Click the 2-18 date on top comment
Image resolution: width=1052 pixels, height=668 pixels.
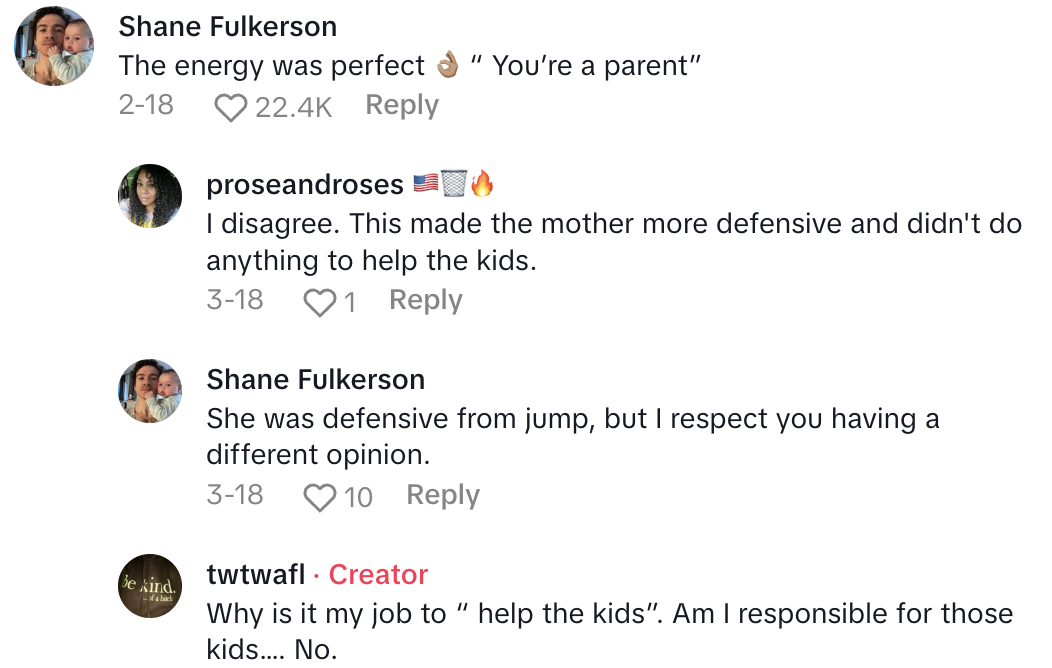[x=146, y=105]
